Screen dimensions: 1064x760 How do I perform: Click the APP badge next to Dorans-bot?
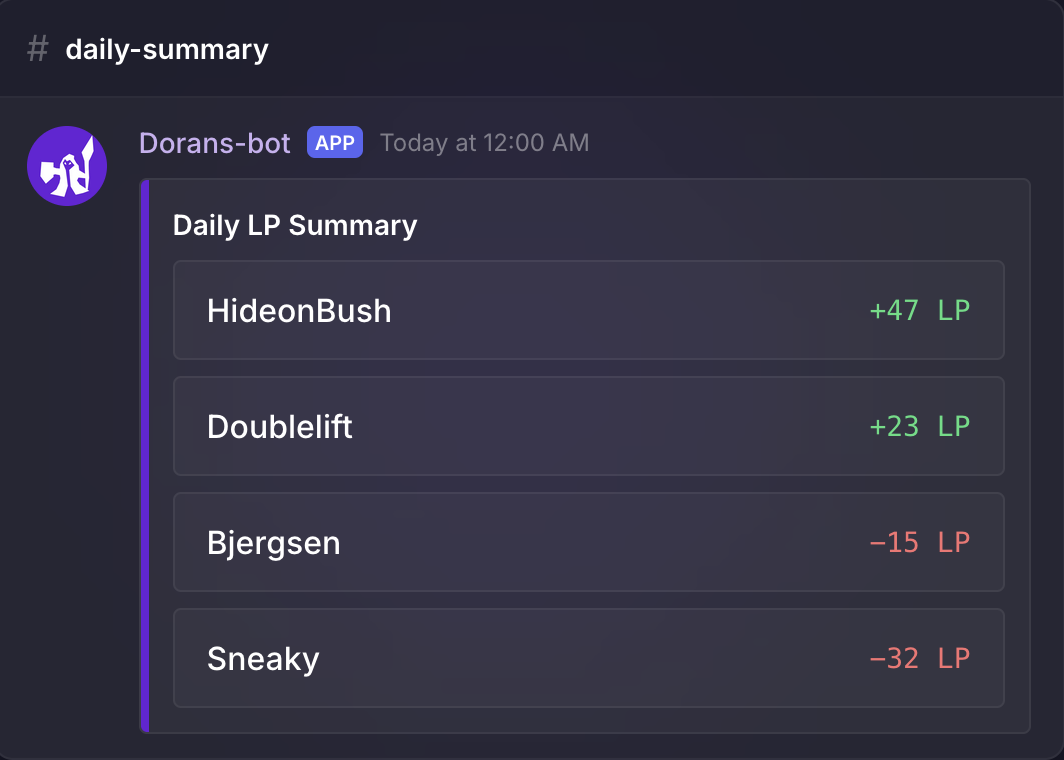(335, 143)
